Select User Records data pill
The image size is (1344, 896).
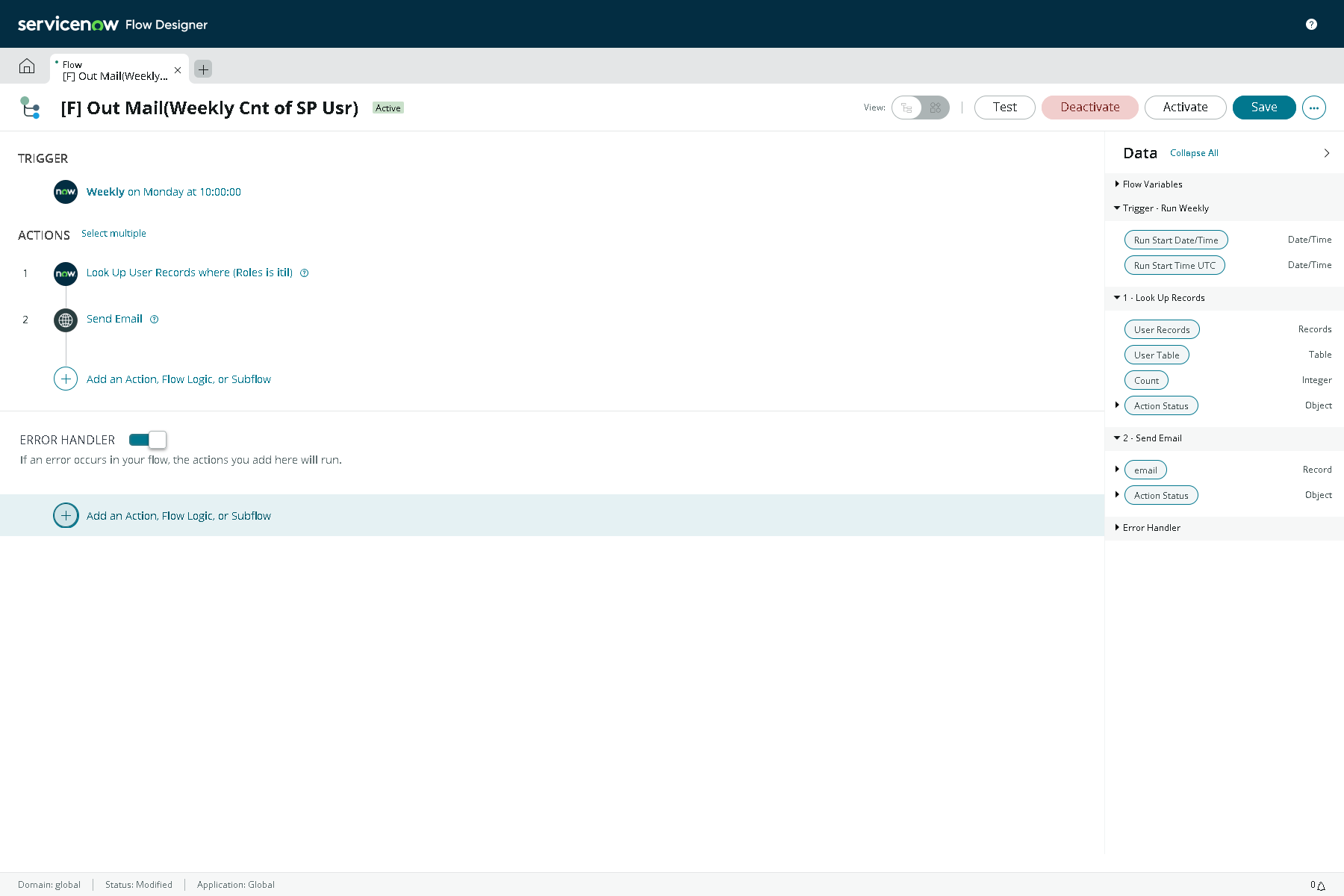(1162, 329)
